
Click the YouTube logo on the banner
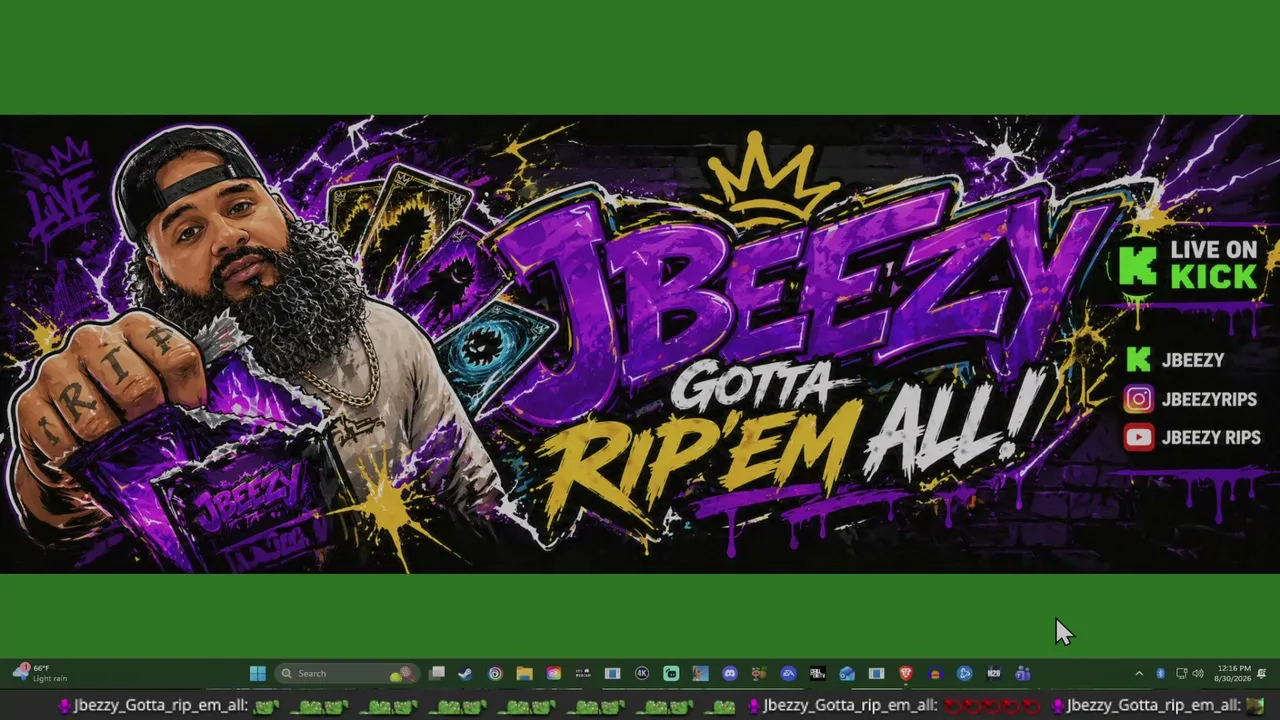(x=1138, y=437)
